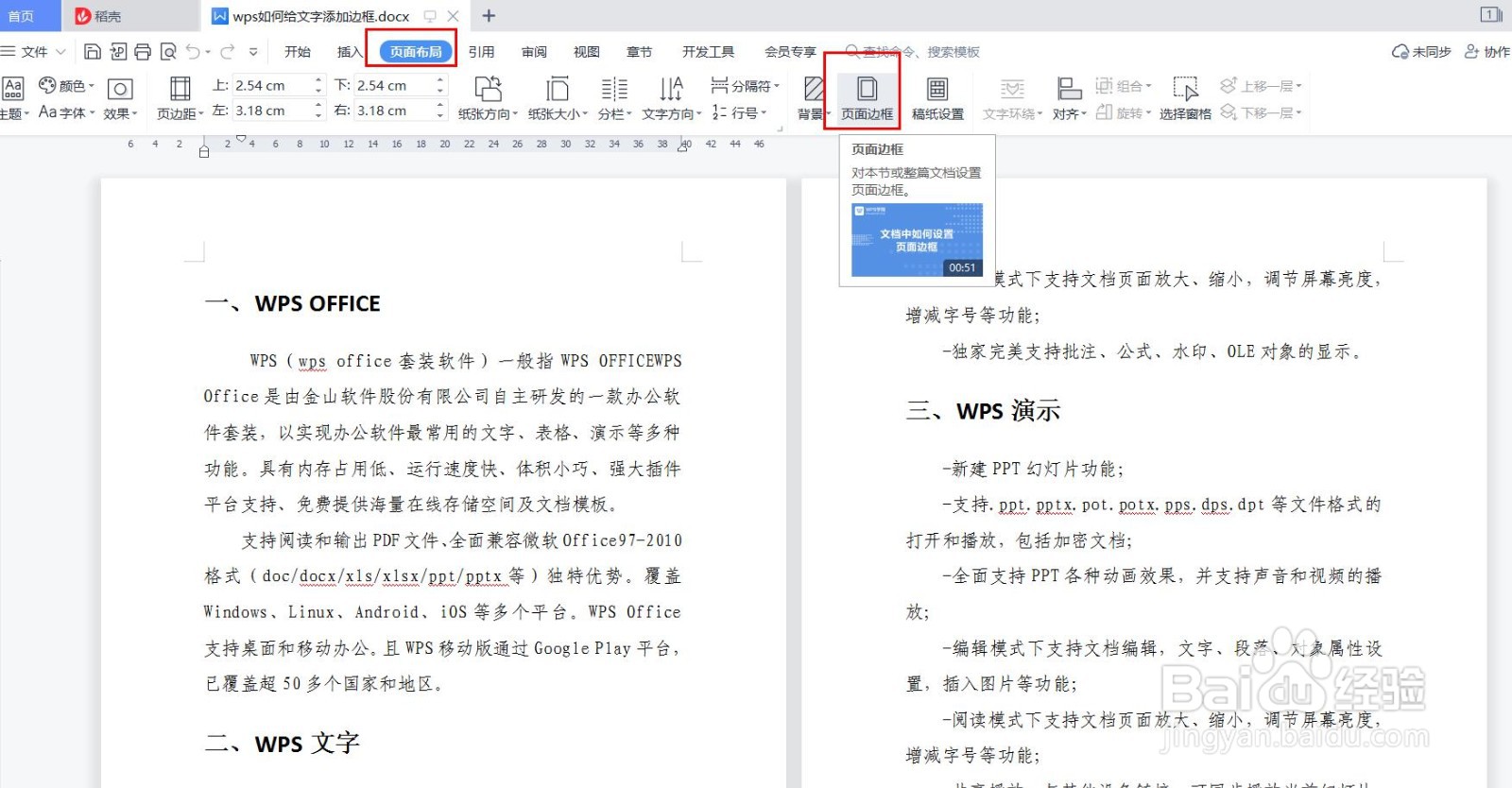1512x788 pixels.
Task: Switch to the 会员专享 ribbon tab
Action: point(791,52)
